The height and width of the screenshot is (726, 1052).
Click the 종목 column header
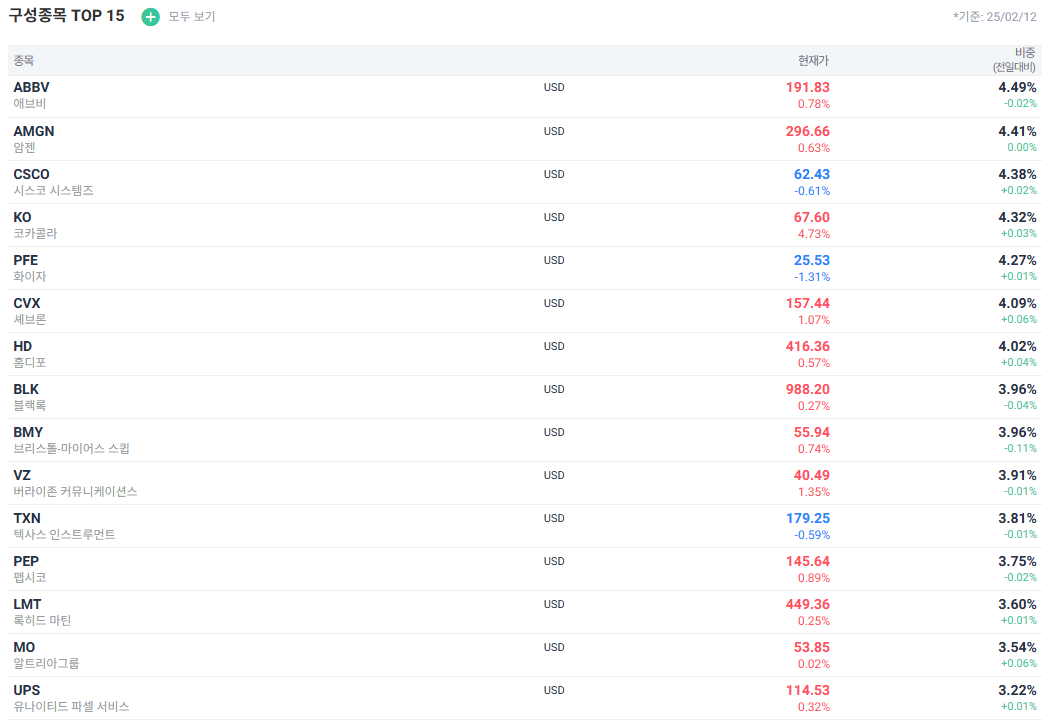(23, 60)
